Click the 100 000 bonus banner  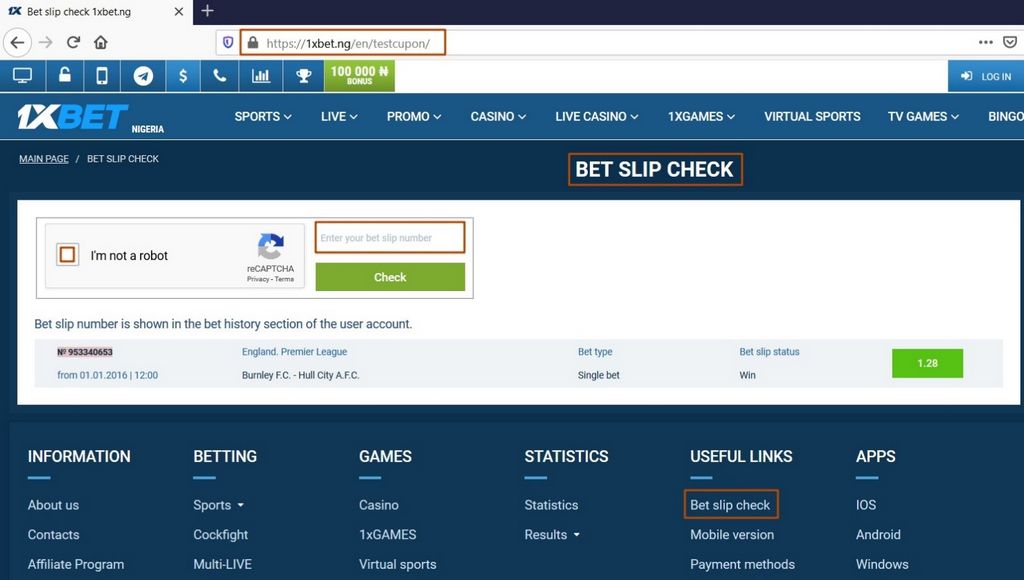(x=359, y=74)
